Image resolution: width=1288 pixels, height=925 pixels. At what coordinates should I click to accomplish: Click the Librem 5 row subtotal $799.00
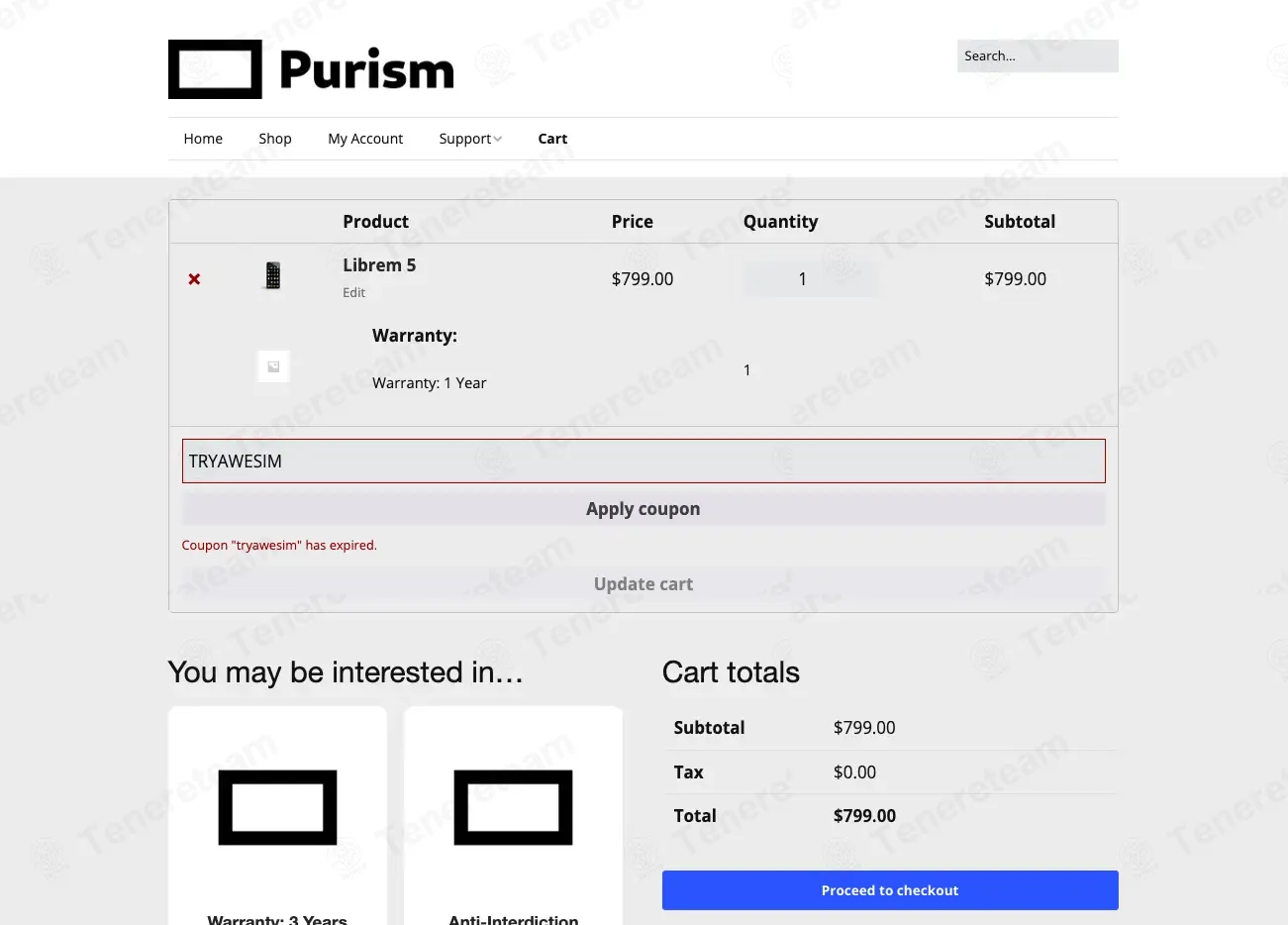(x=1015, y=279)
